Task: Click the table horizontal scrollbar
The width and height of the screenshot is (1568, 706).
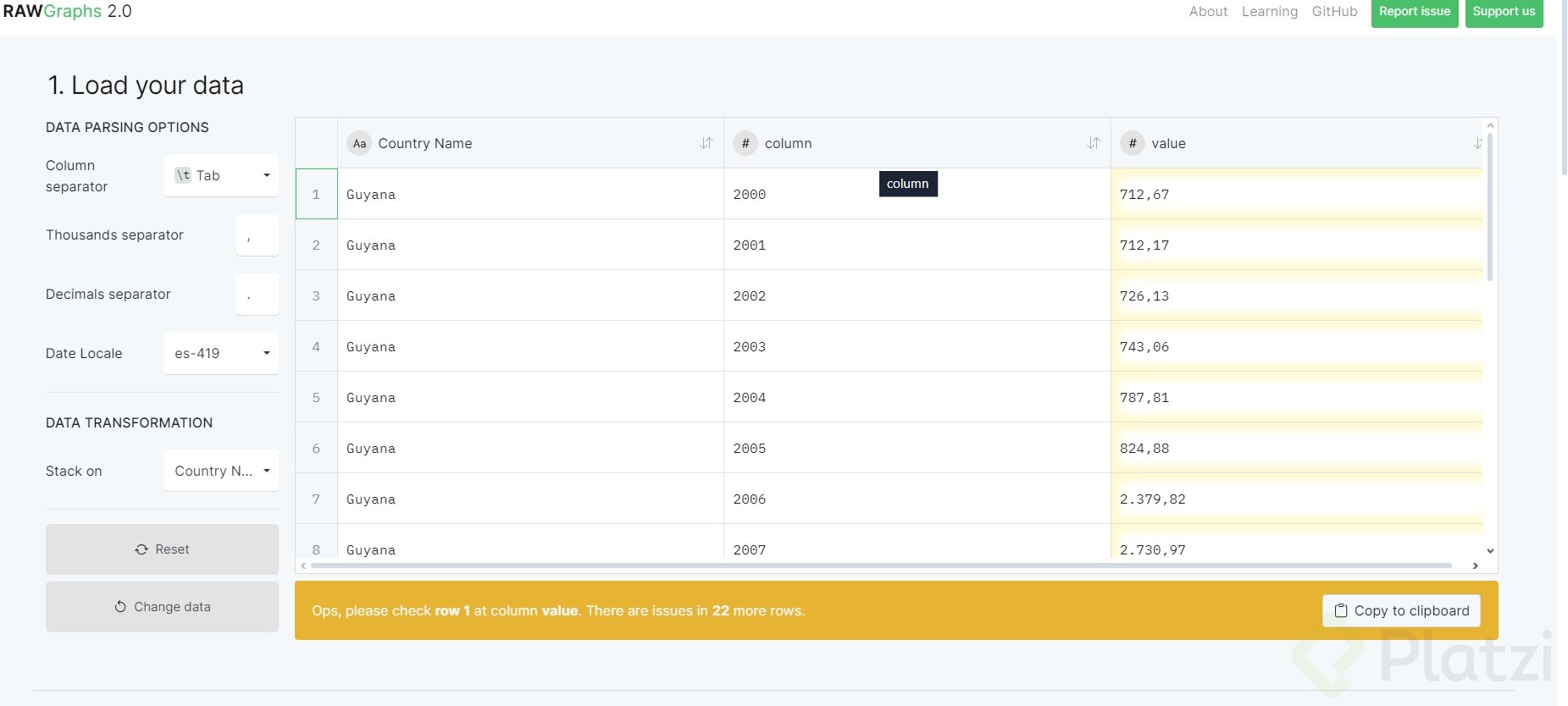Action: coord(881,565)
